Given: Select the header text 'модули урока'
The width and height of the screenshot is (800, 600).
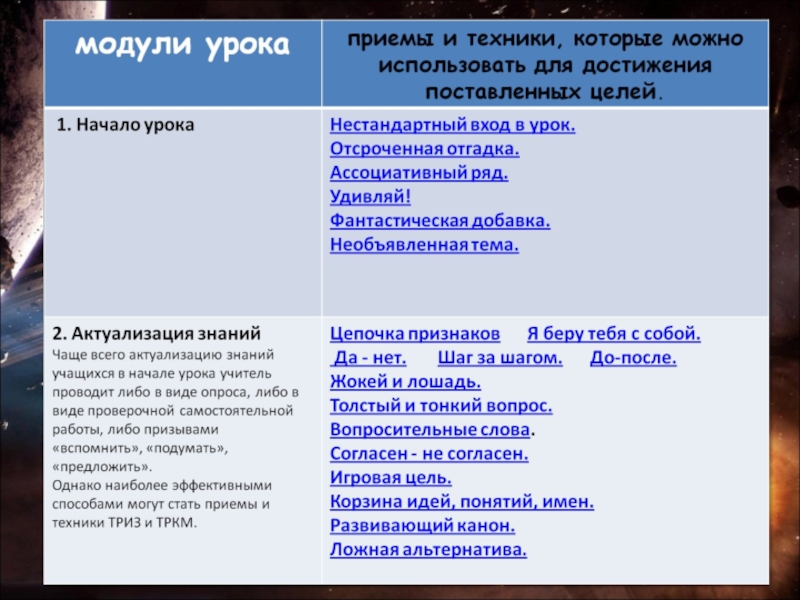Looking at the screenshot, I should click(182, 45).
